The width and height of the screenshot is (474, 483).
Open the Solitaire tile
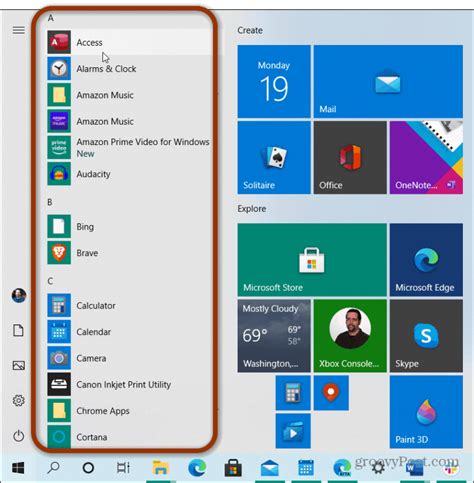click(x=274, y=157)
